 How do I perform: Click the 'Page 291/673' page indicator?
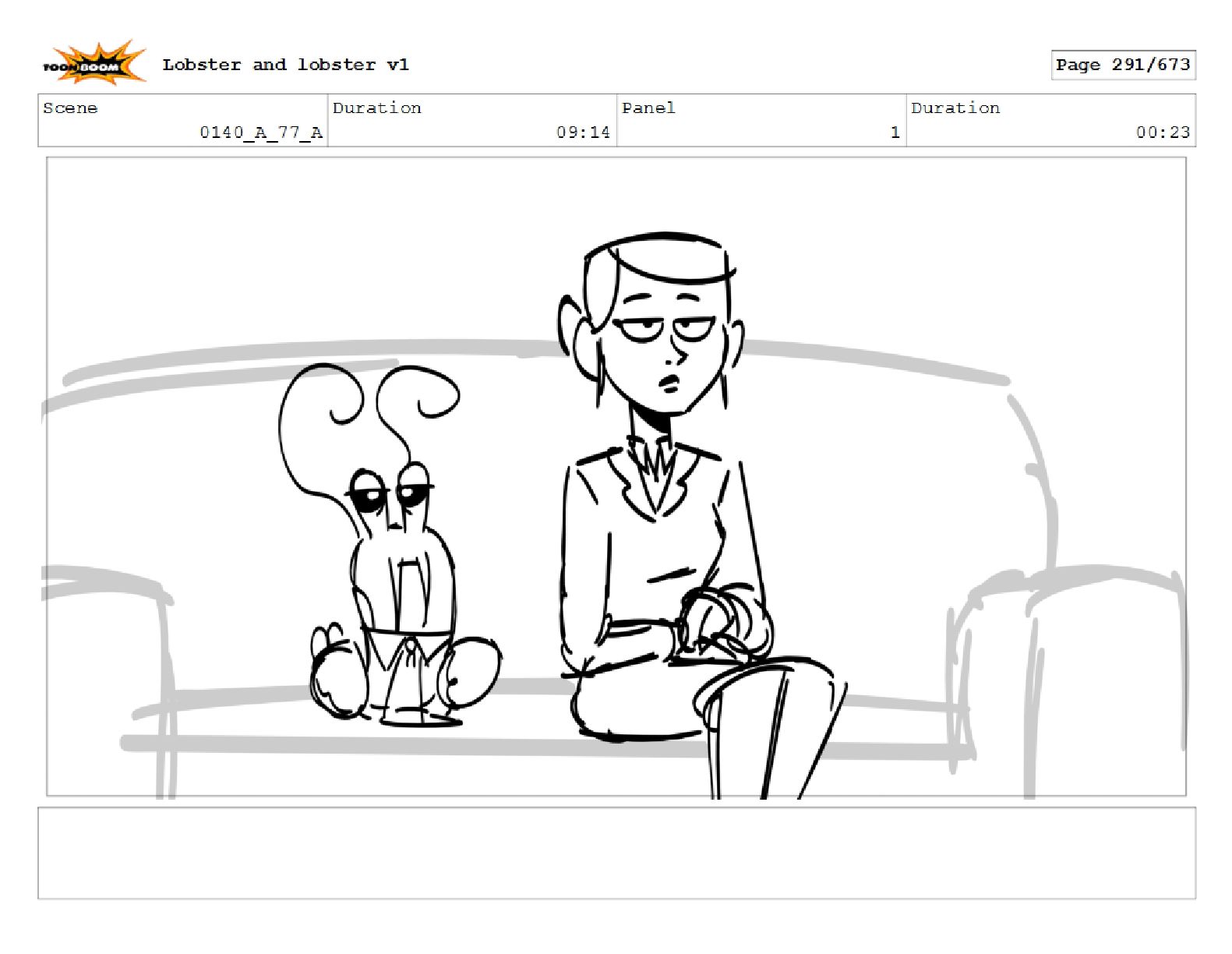click(1123, 65)
